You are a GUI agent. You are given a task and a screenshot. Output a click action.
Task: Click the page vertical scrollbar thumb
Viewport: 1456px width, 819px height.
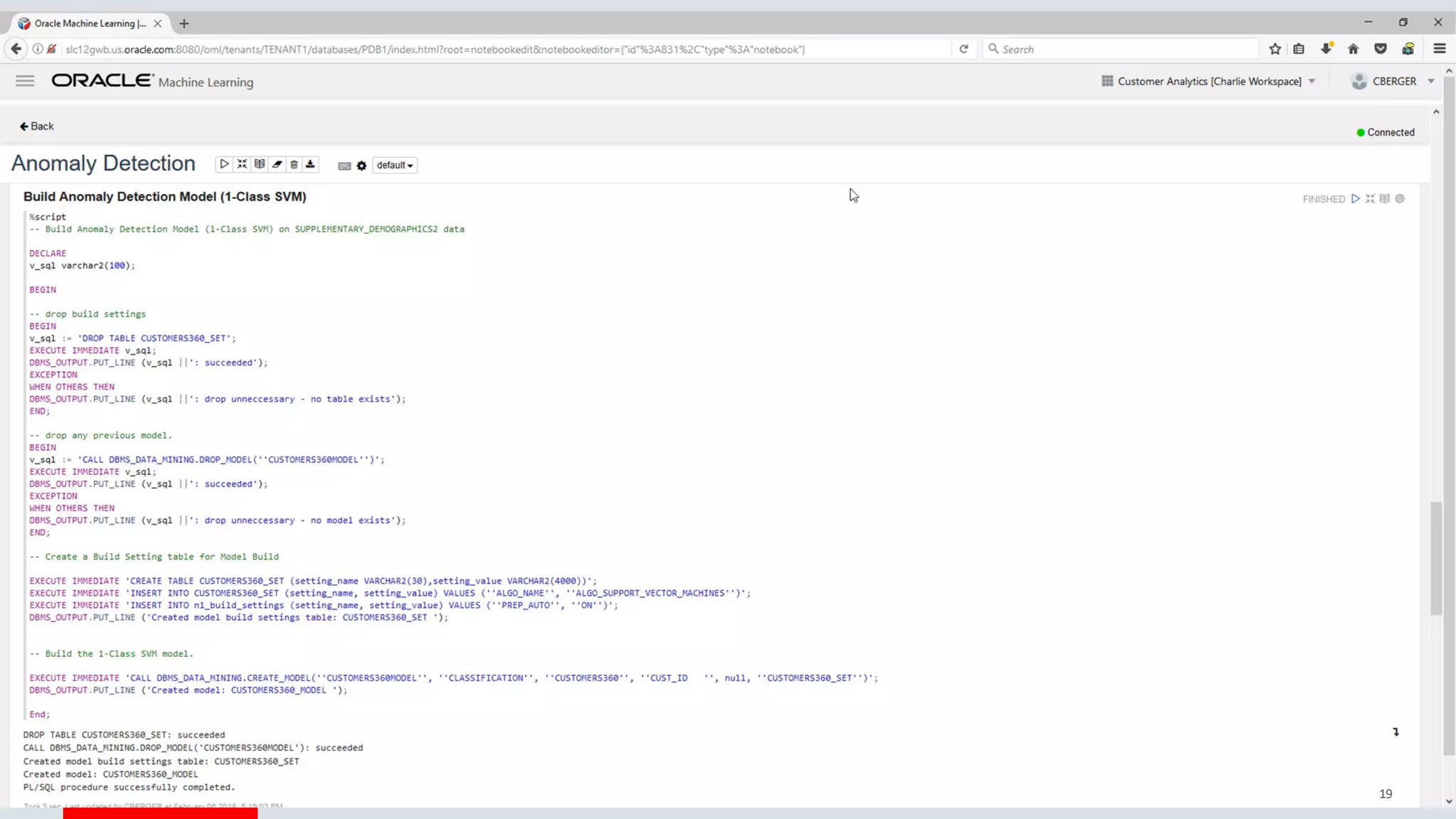click(x=1436, y=558)
